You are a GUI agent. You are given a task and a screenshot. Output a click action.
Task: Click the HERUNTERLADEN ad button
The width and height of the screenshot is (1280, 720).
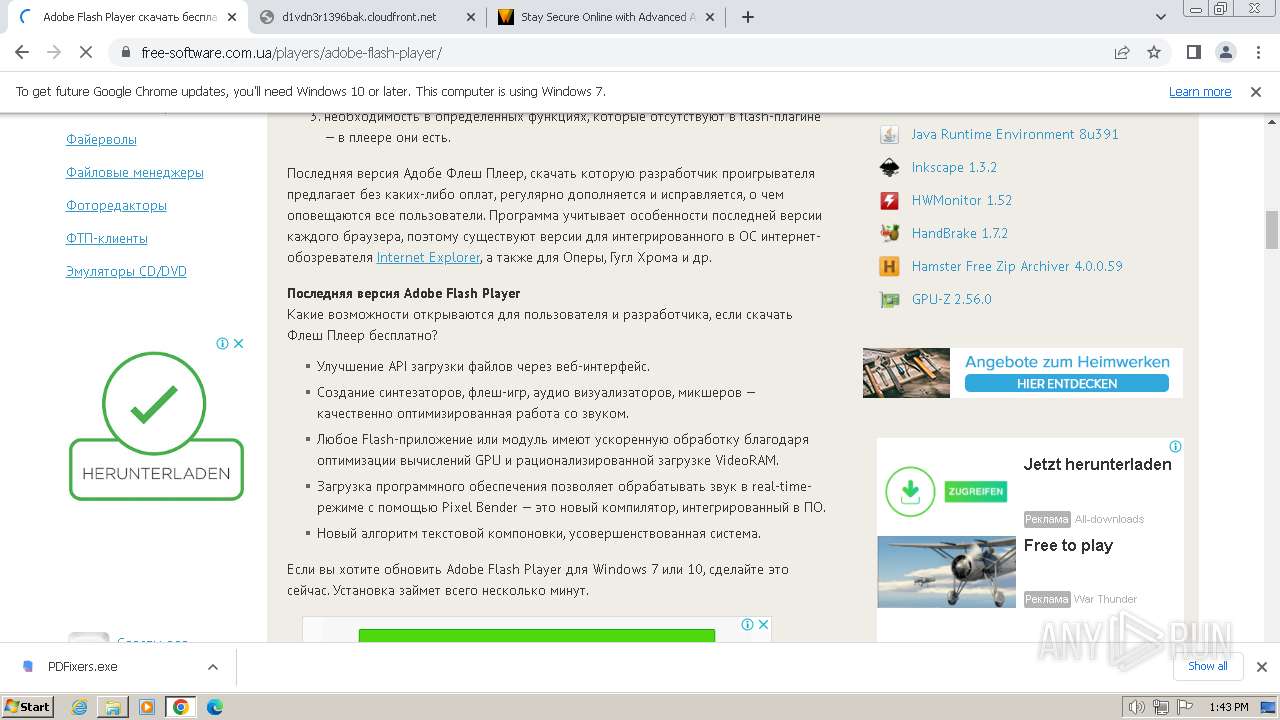tap(156, 469)
